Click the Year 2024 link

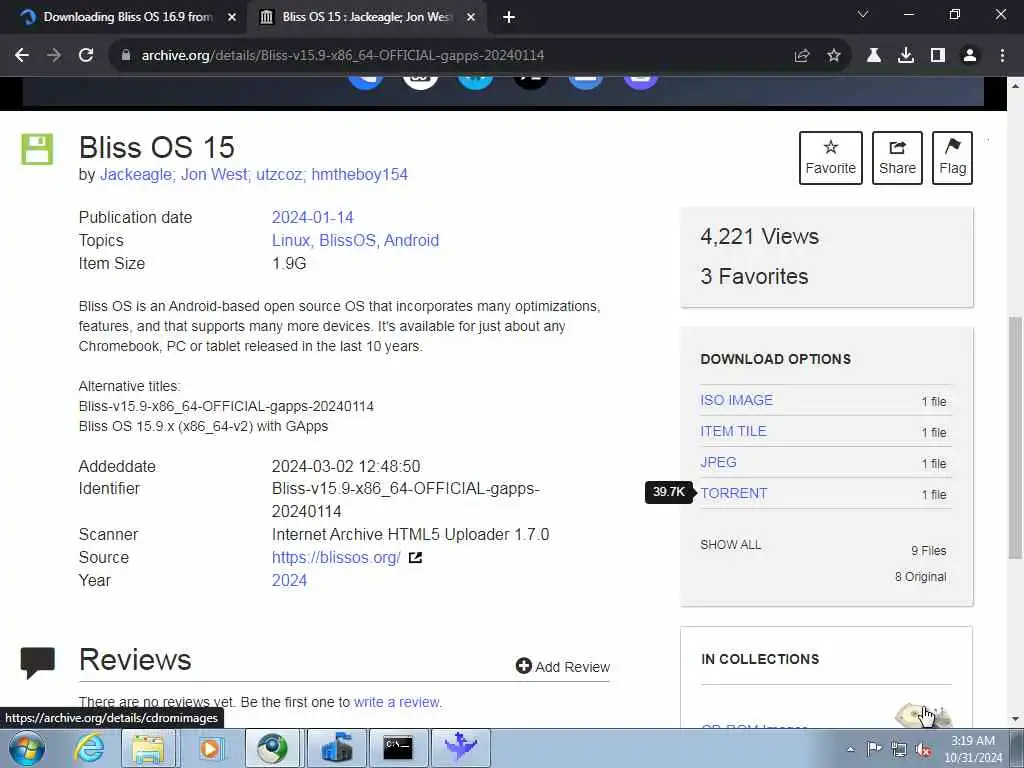tap(289, 581)
